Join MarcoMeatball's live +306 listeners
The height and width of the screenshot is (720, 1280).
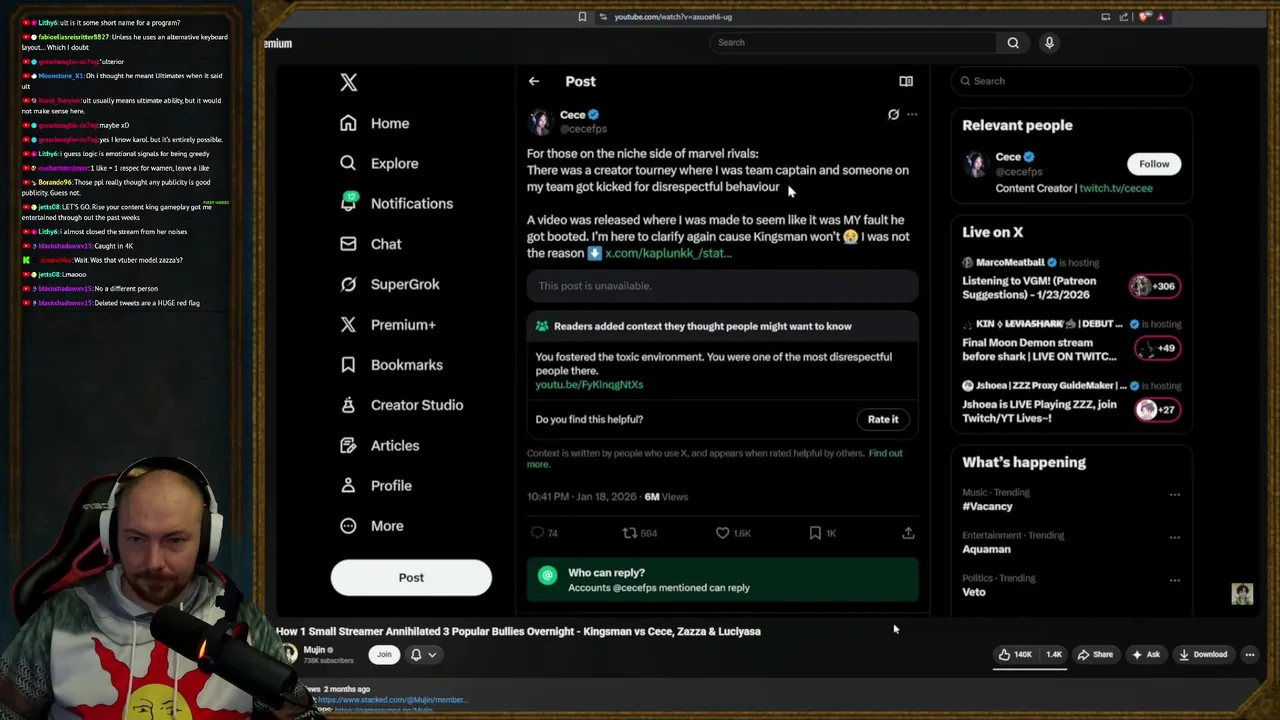coord(1155,286)
